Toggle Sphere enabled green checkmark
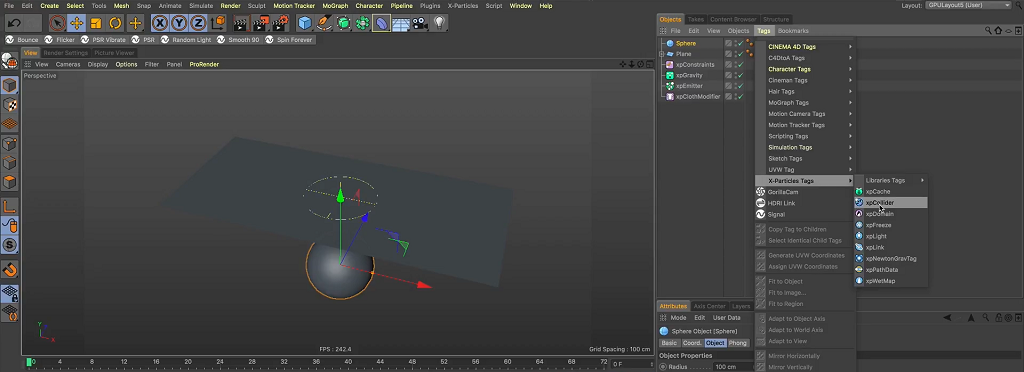 click(x=741, y=44)
